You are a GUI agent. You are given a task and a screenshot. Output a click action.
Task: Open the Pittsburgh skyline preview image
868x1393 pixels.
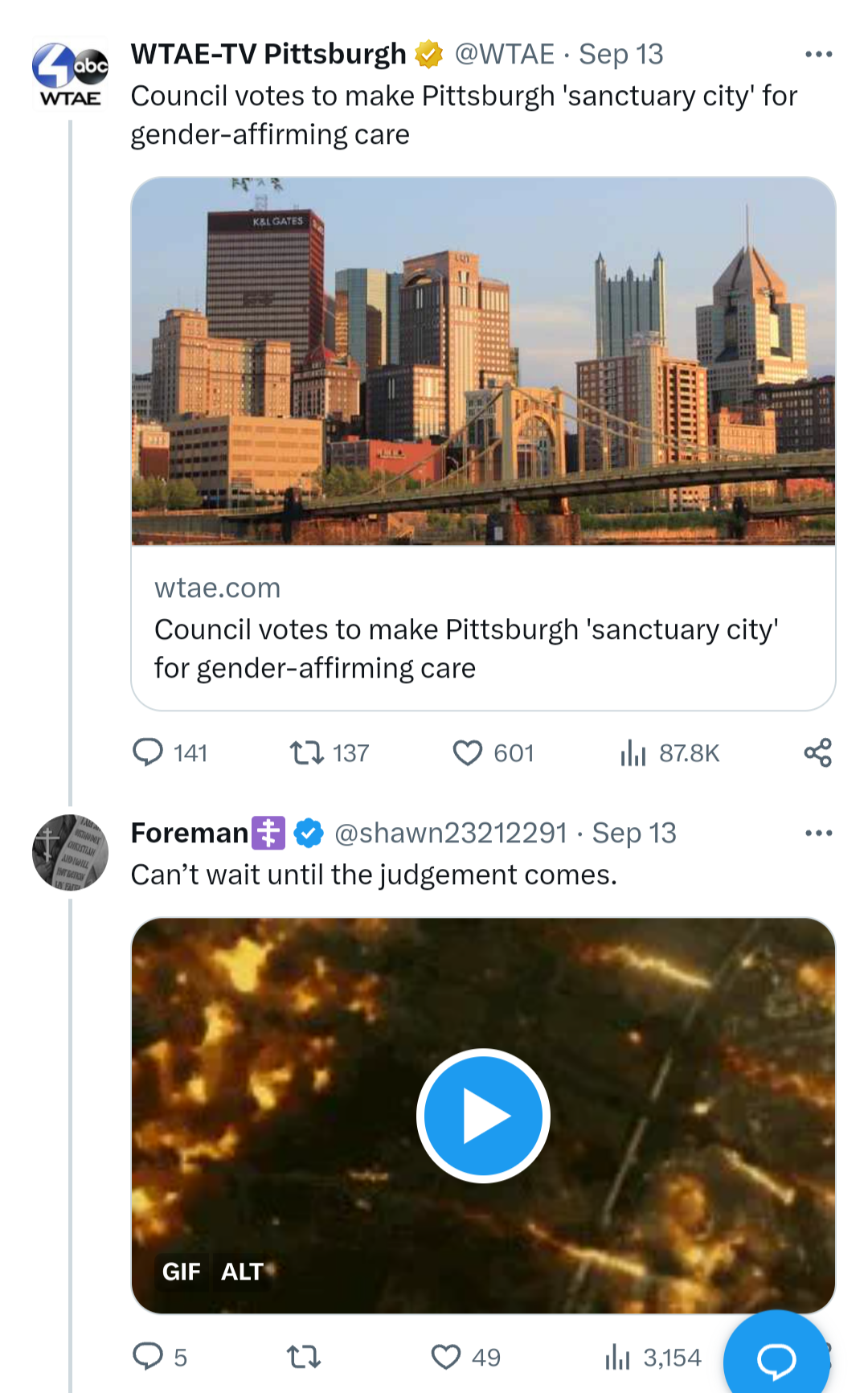click(x=483, y=361)
